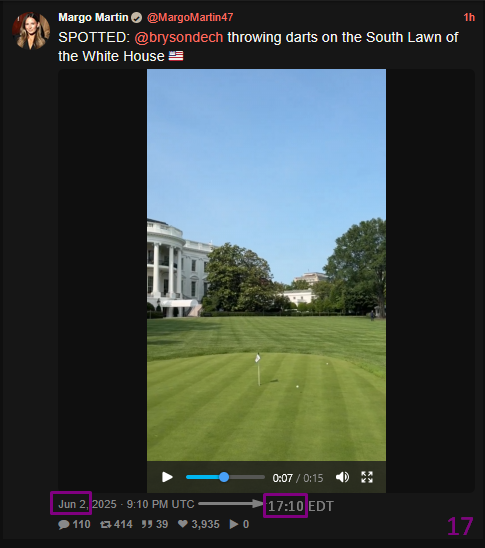Play the South Lawn video
The image size is (485, 548).
click(x=167, y=477)
